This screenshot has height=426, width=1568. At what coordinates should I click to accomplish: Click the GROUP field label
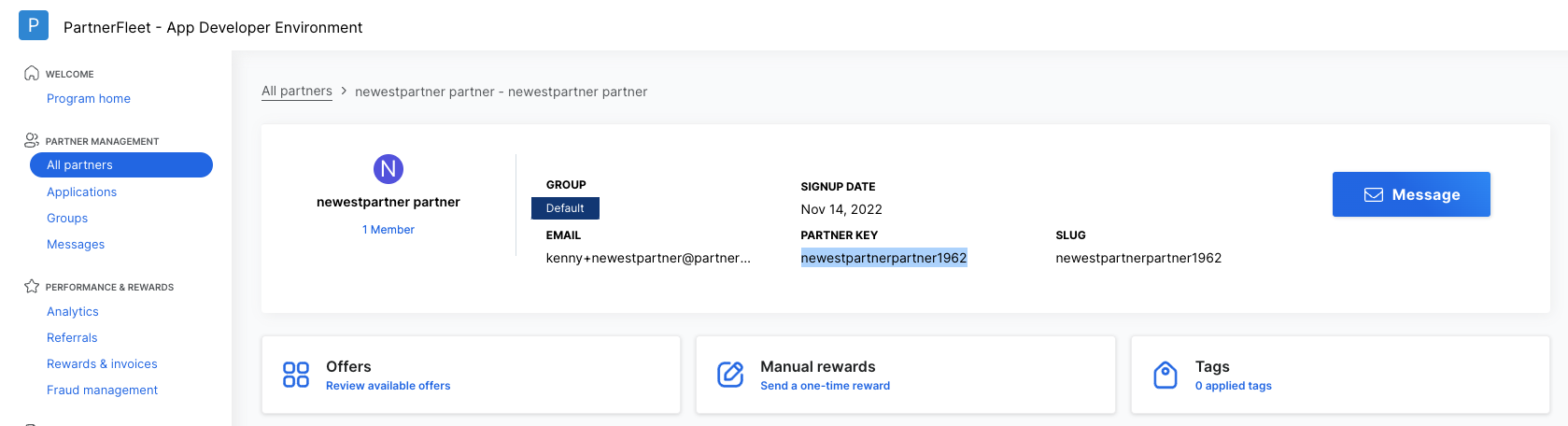[x=566, y=185]
